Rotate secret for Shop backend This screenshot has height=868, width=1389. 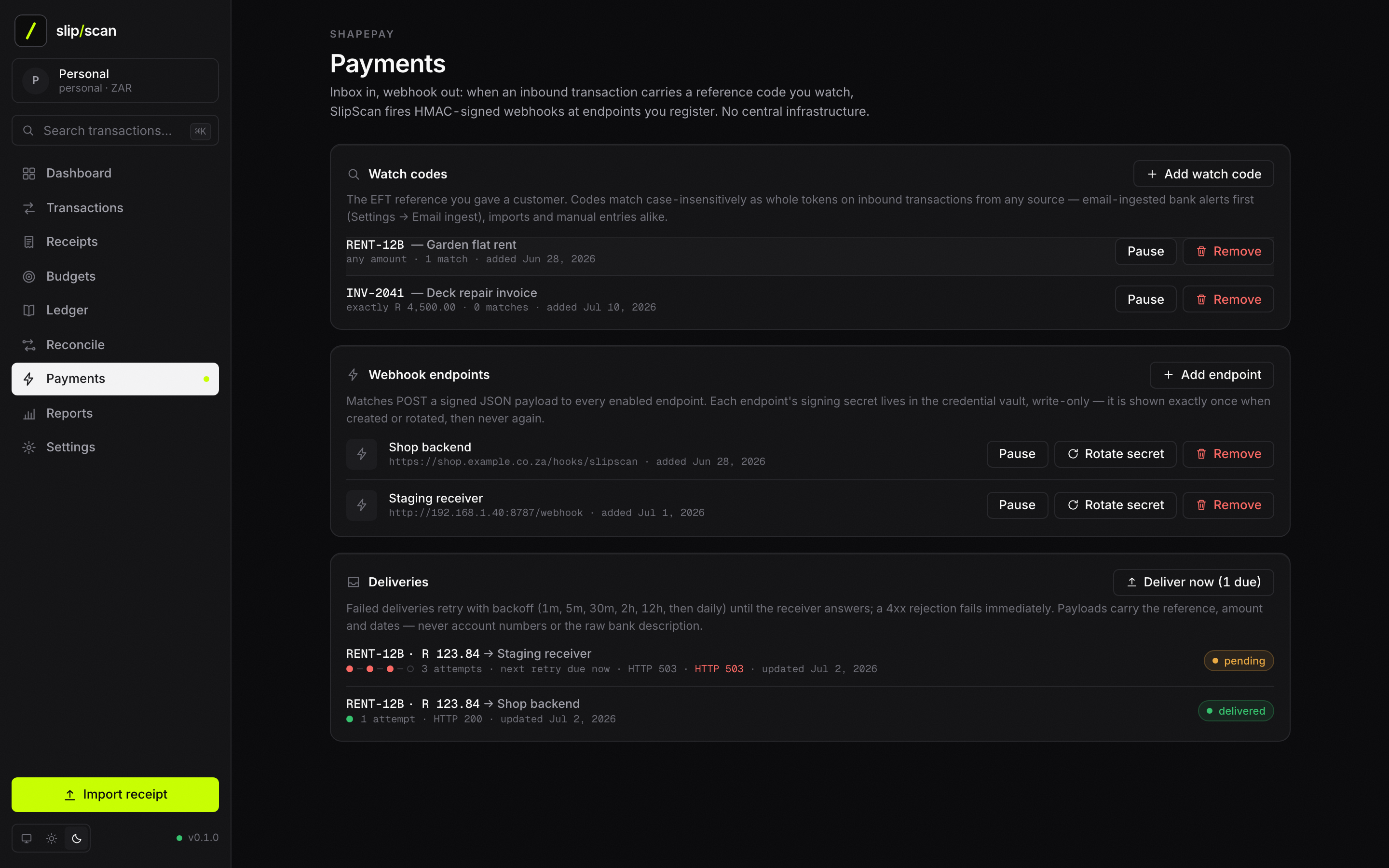click(1115, 454)
